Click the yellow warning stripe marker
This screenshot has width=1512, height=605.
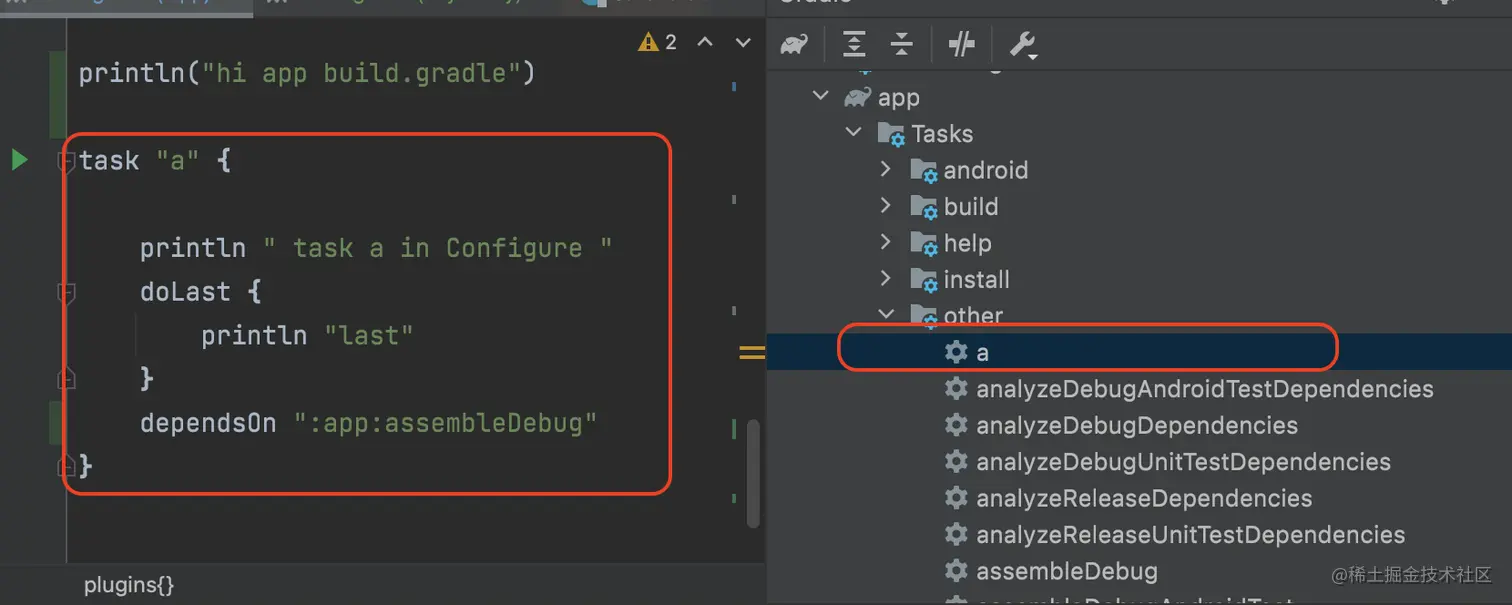pyautogui.click(x=752, y=352)
